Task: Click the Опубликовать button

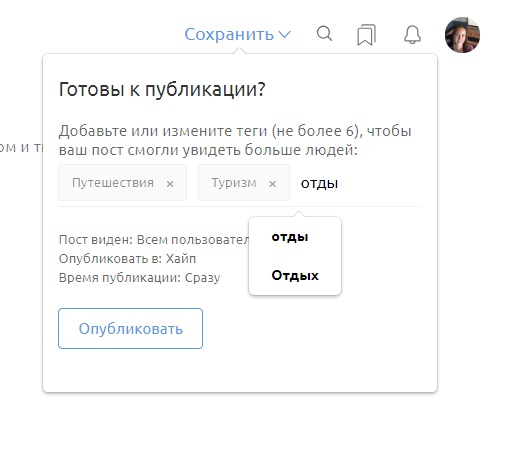Action: [131, 328]
